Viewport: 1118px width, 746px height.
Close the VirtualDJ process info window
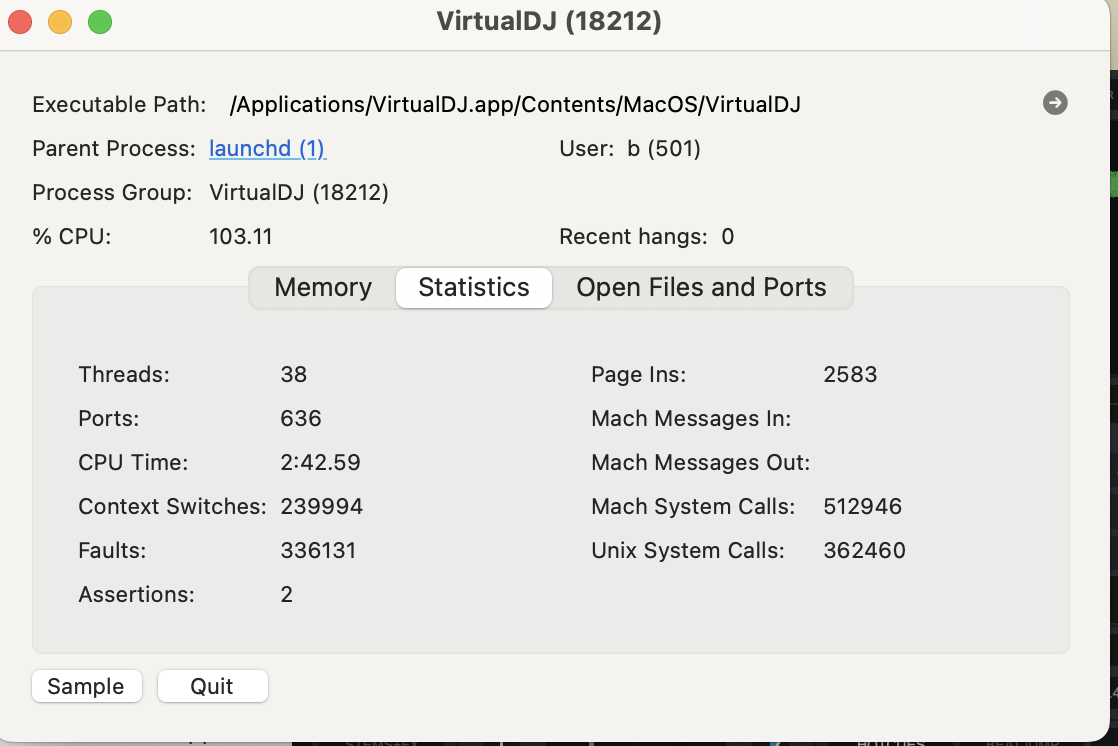tap(20, 22)
